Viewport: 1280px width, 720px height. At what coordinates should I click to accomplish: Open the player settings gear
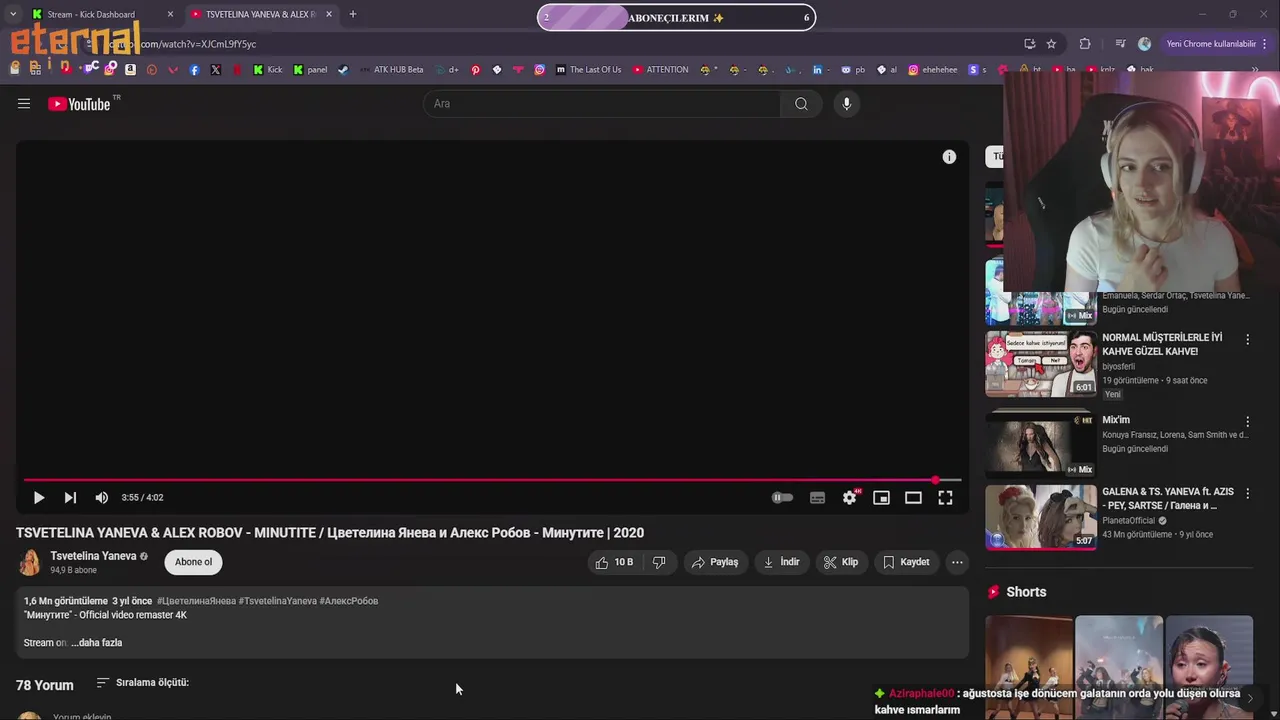(849, 497)
